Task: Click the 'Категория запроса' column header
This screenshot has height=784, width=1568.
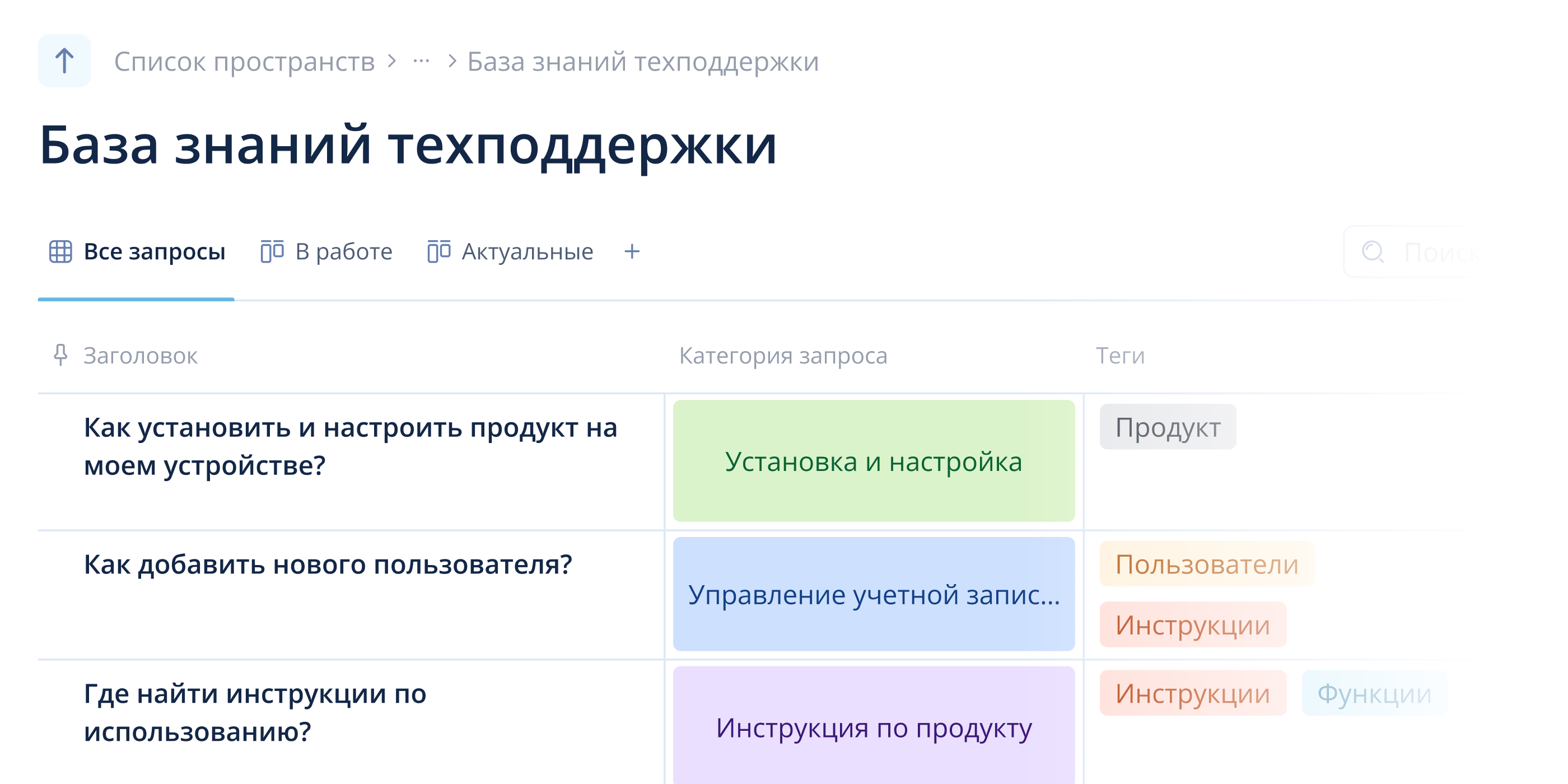Action: (783, 356)
